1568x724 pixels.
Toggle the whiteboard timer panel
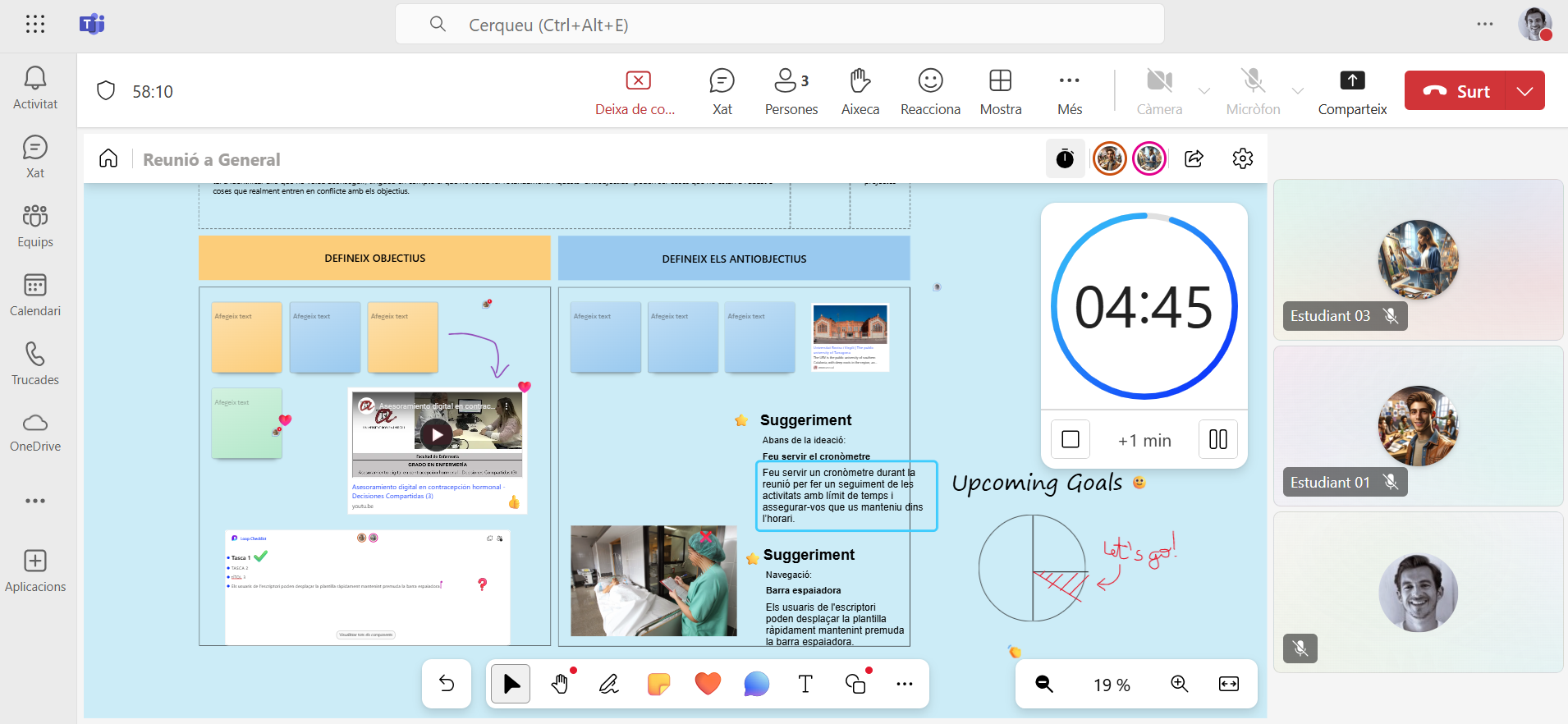tap(1065, 158)
